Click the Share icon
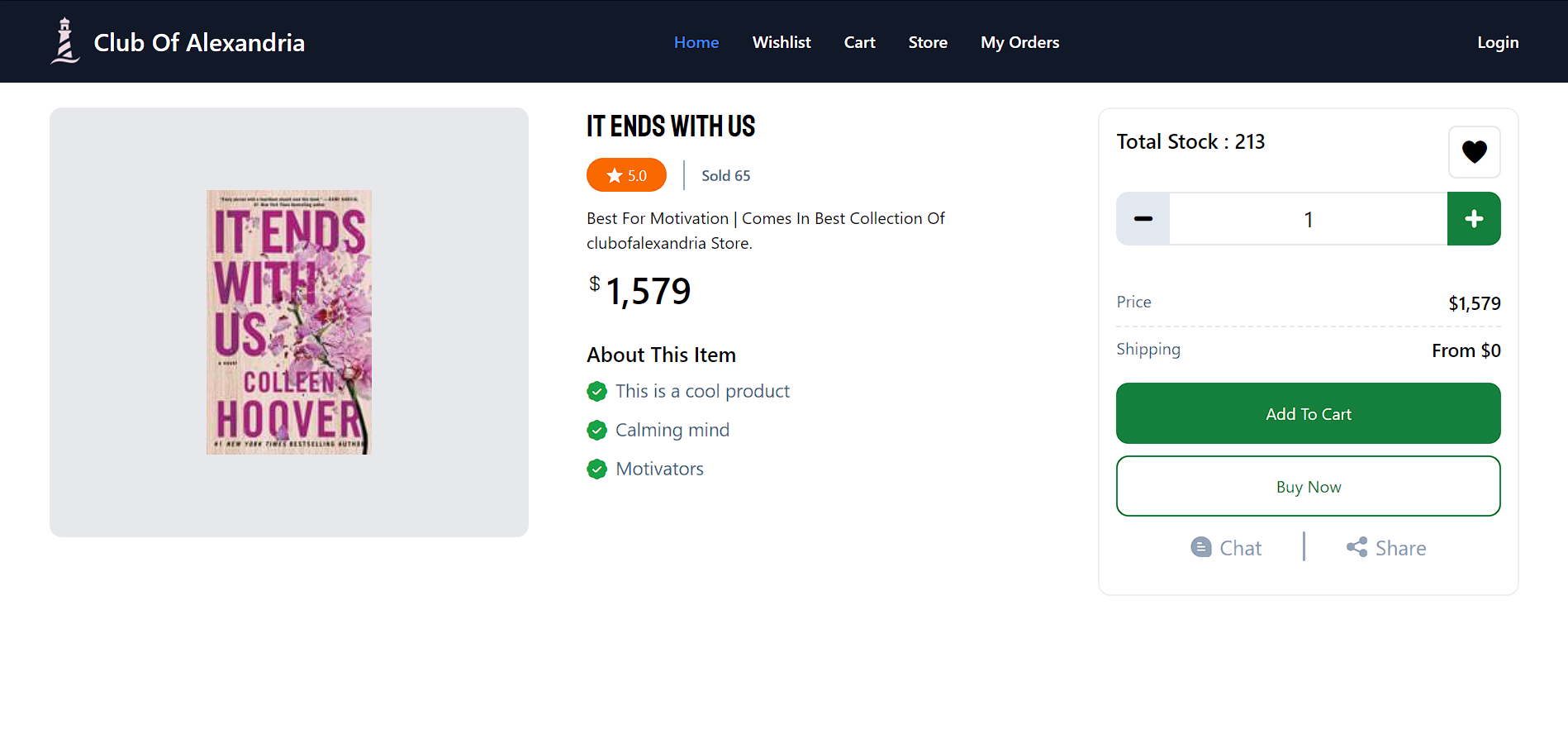Viewport: 1568px width, 729px height. 1357,547
